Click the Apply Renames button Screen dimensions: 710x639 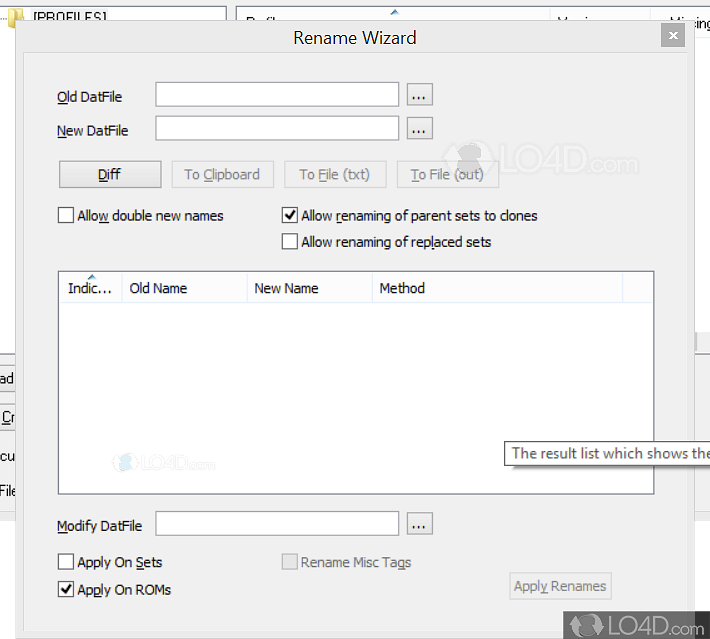[x=559, y=586]
